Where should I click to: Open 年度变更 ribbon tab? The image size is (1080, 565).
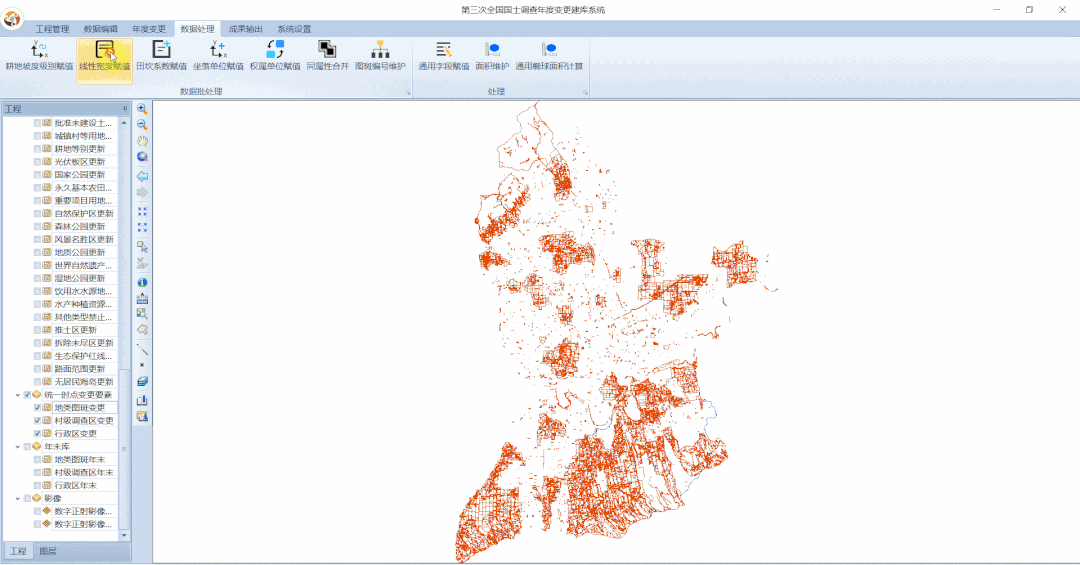pos(149,29)
